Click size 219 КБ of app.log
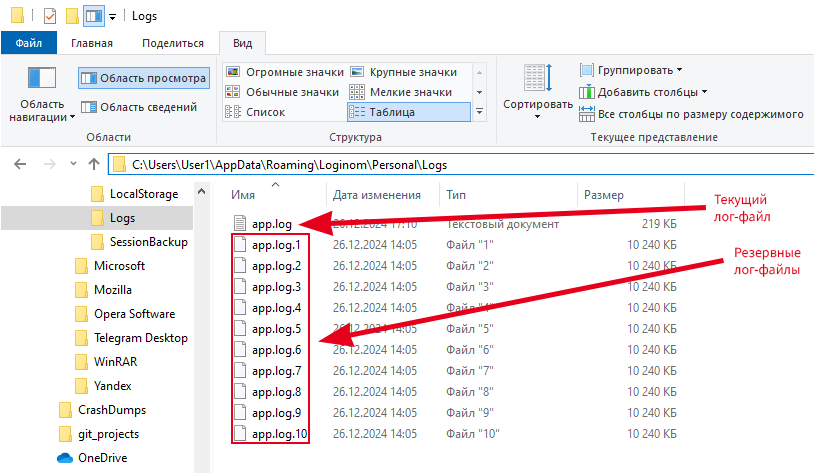The width and height of the screenshot is (814, 473). pos(659,224)
